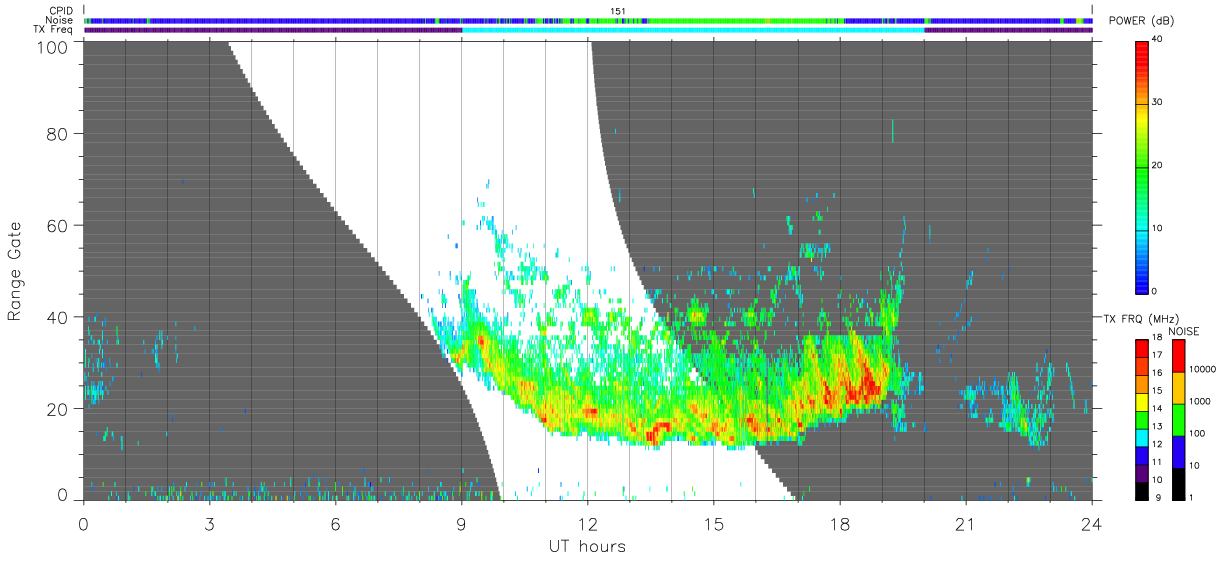Click the cyan TX Freq bar segment above the plot
The height and width of the screenshot is (567, 1228).
coord(693,30)
